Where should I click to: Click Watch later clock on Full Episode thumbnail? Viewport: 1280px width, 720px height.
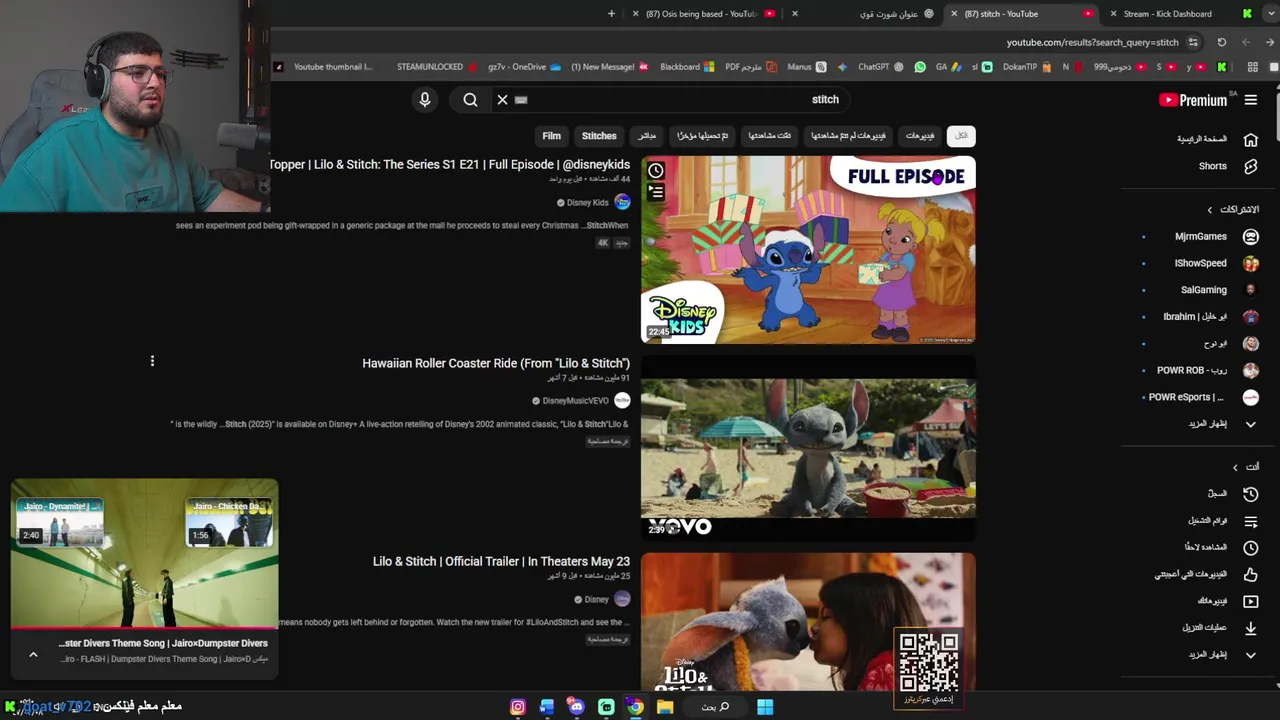tap(656, 171)
